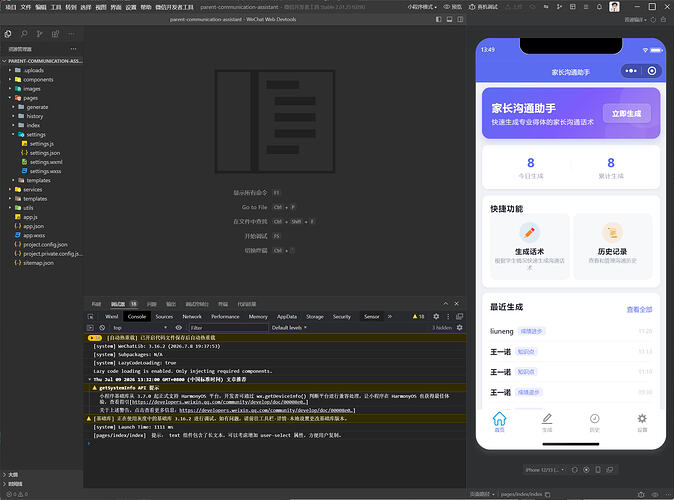Click the element inspector icon beside Wxml
Image resolution: width=674 pixels, height=500 pixels.
pyautogui.click(x=91, y=316)
